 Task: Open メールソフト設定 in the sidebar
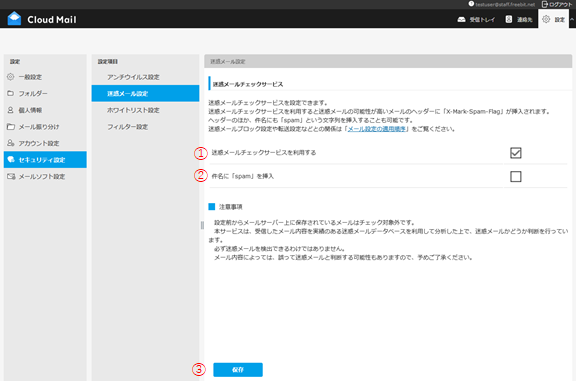coord(45,176)
